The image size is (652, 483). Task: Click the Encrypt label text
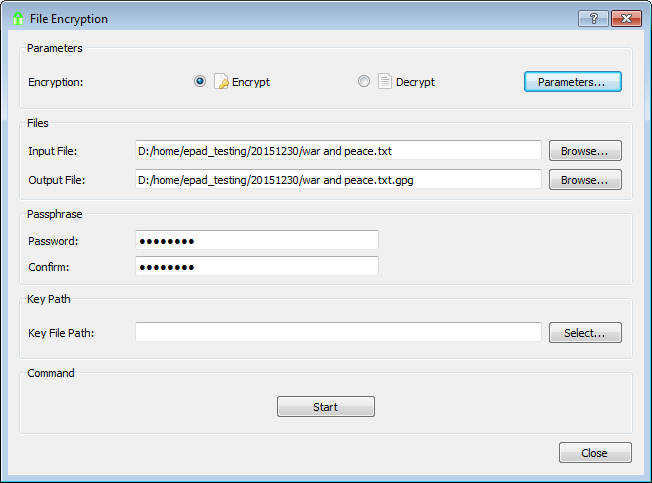[x=251, y=82]
